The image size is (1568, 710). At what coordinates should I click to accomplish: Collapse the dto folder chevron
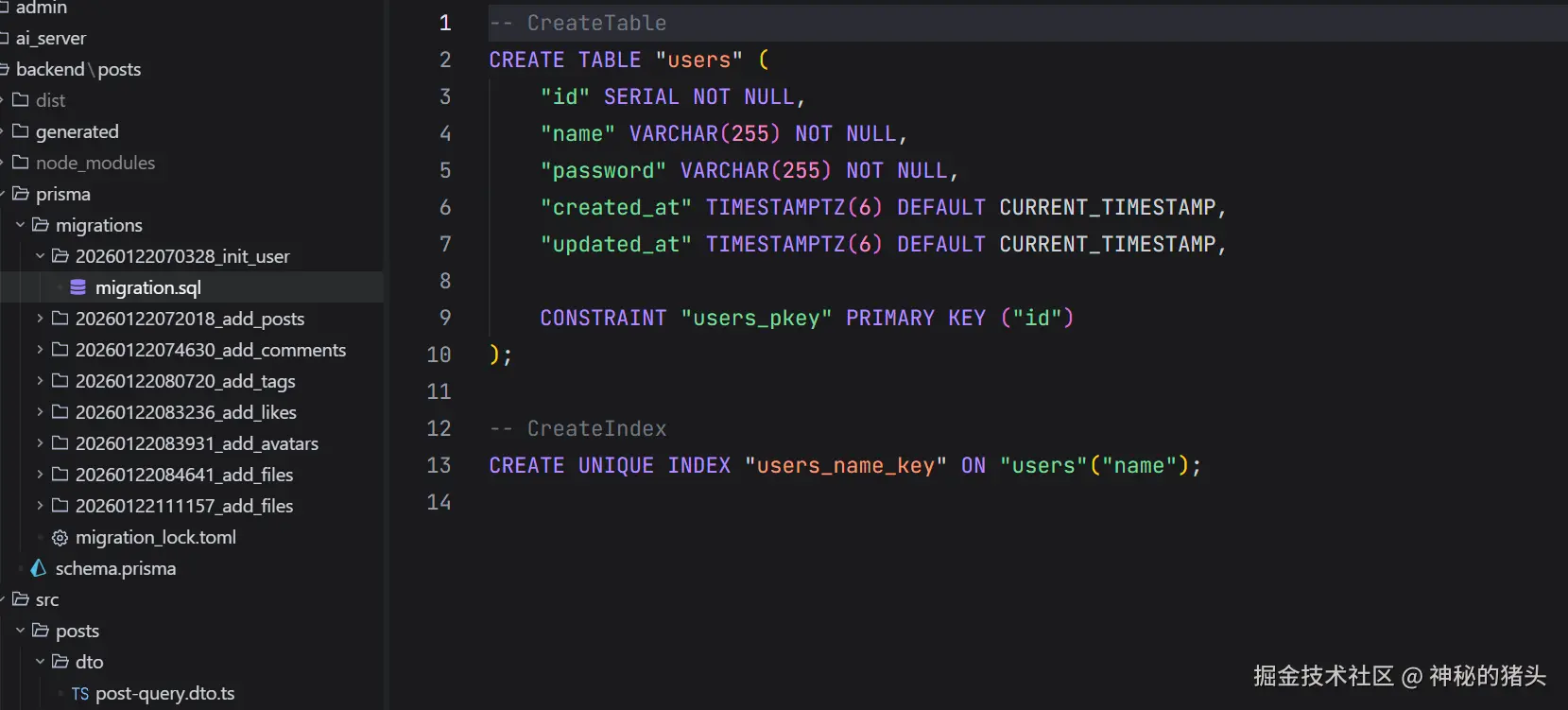click(40, 662)
